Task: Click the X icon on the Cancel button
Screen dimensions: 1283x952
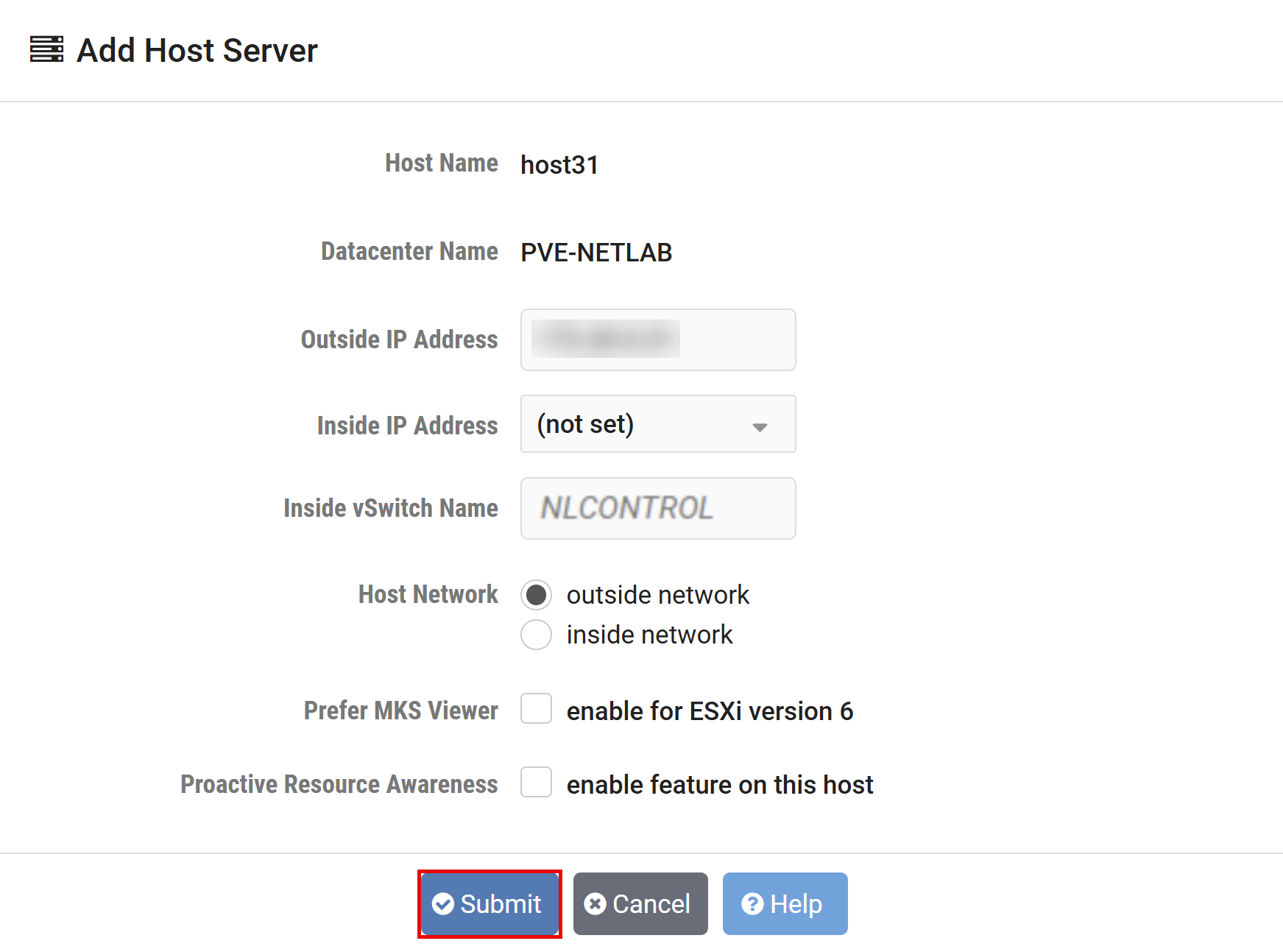Action: (x=595, y=903)
